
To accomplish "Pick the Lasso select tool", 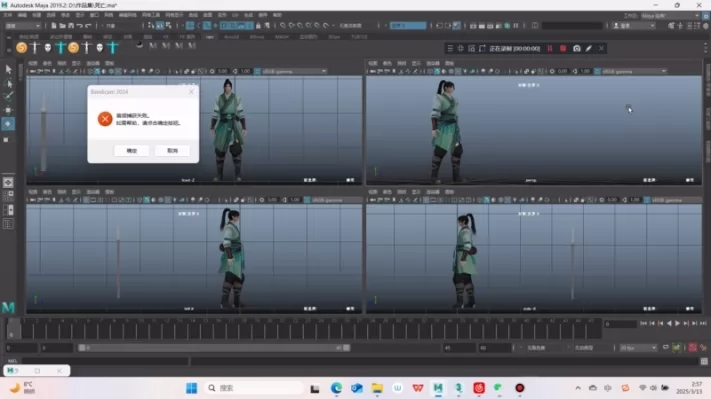I will tap(8, 83).
